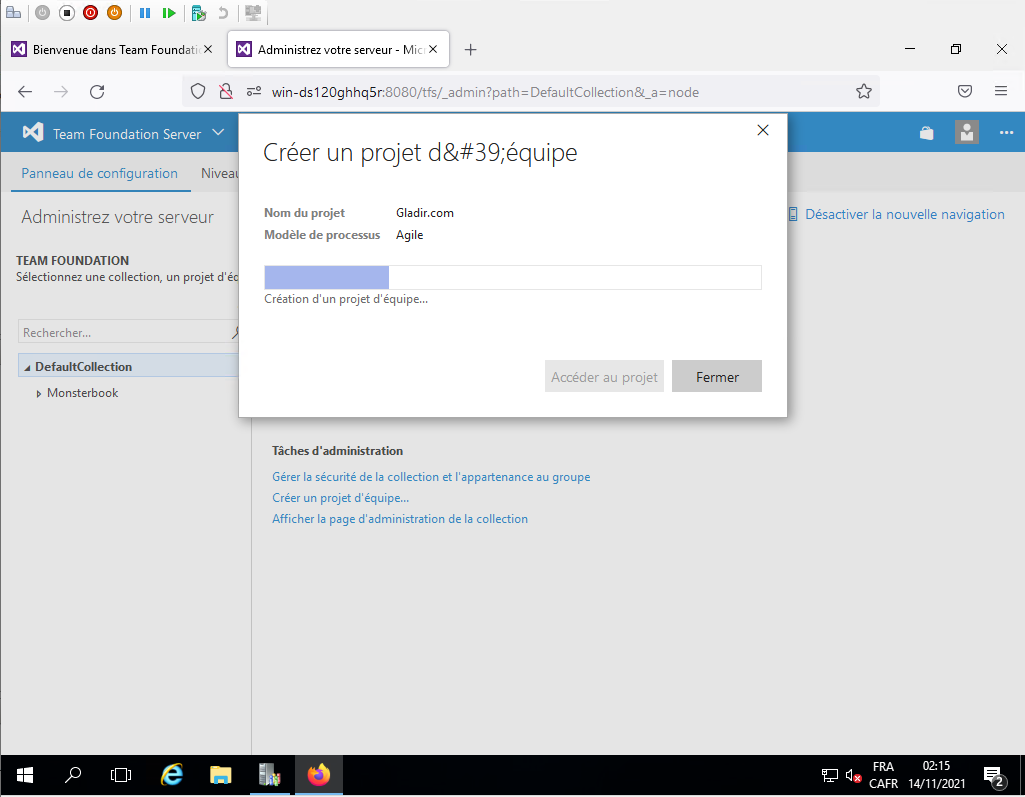Viewport: 1025px width, 797px height.
Task: Collapse the DefaultCollection tree node
Action: 27,368
